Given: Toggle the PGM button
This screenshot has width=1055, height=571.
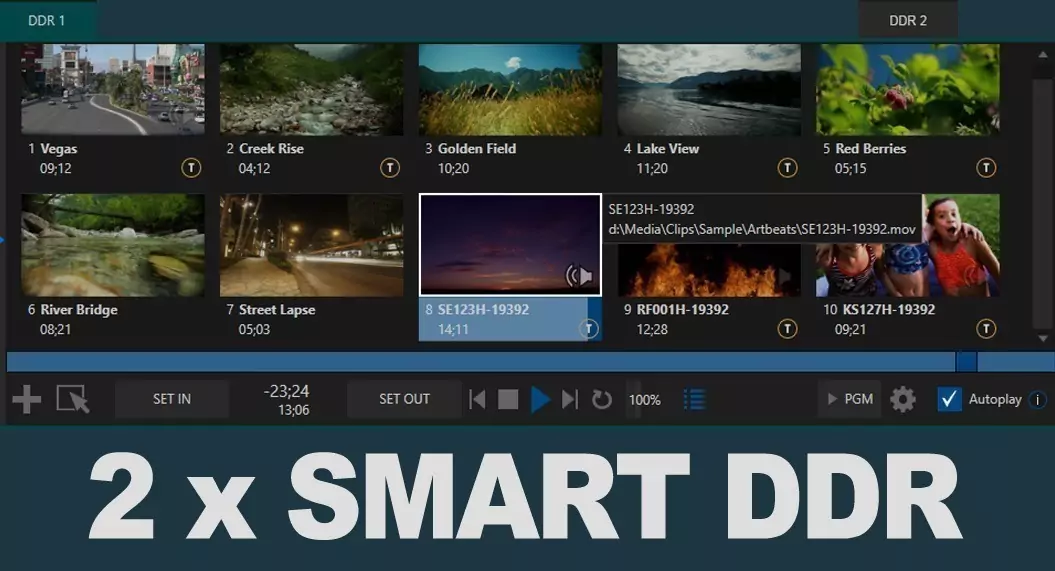Looking at the screenshot, I should coord(850,399).
